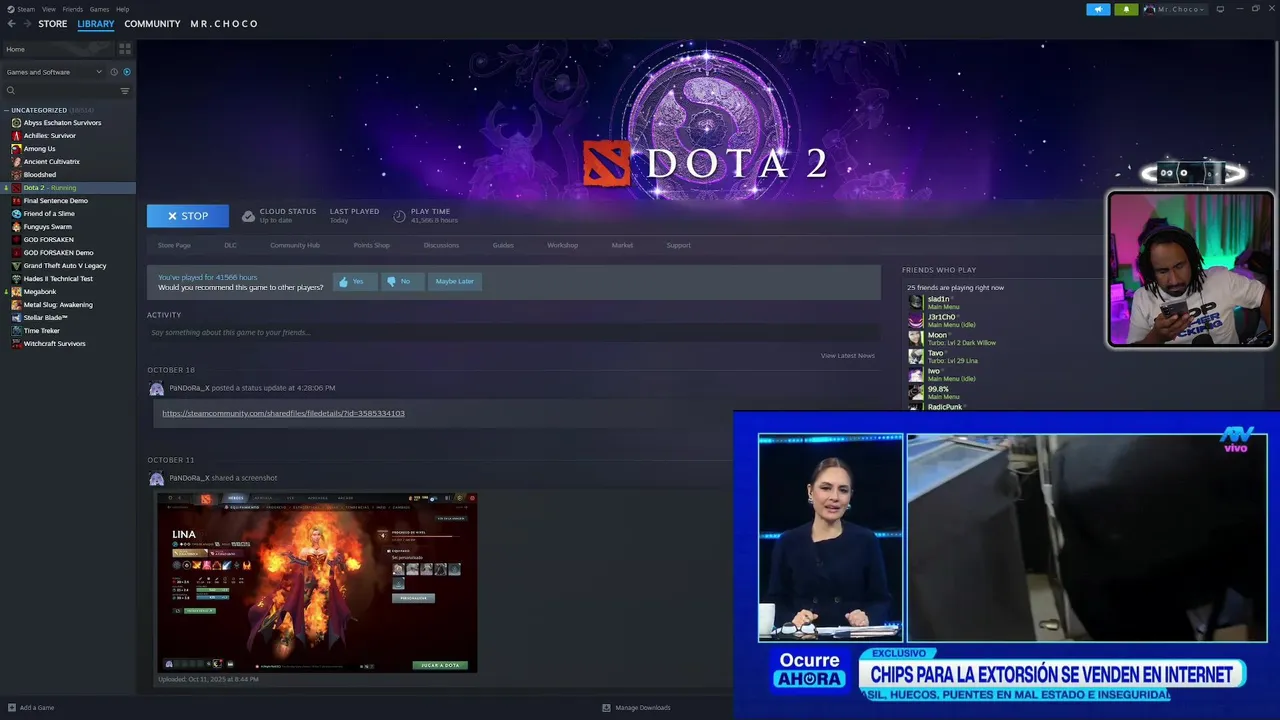Go back with the left arrow

pyautogui.click(x=11, y=24)
